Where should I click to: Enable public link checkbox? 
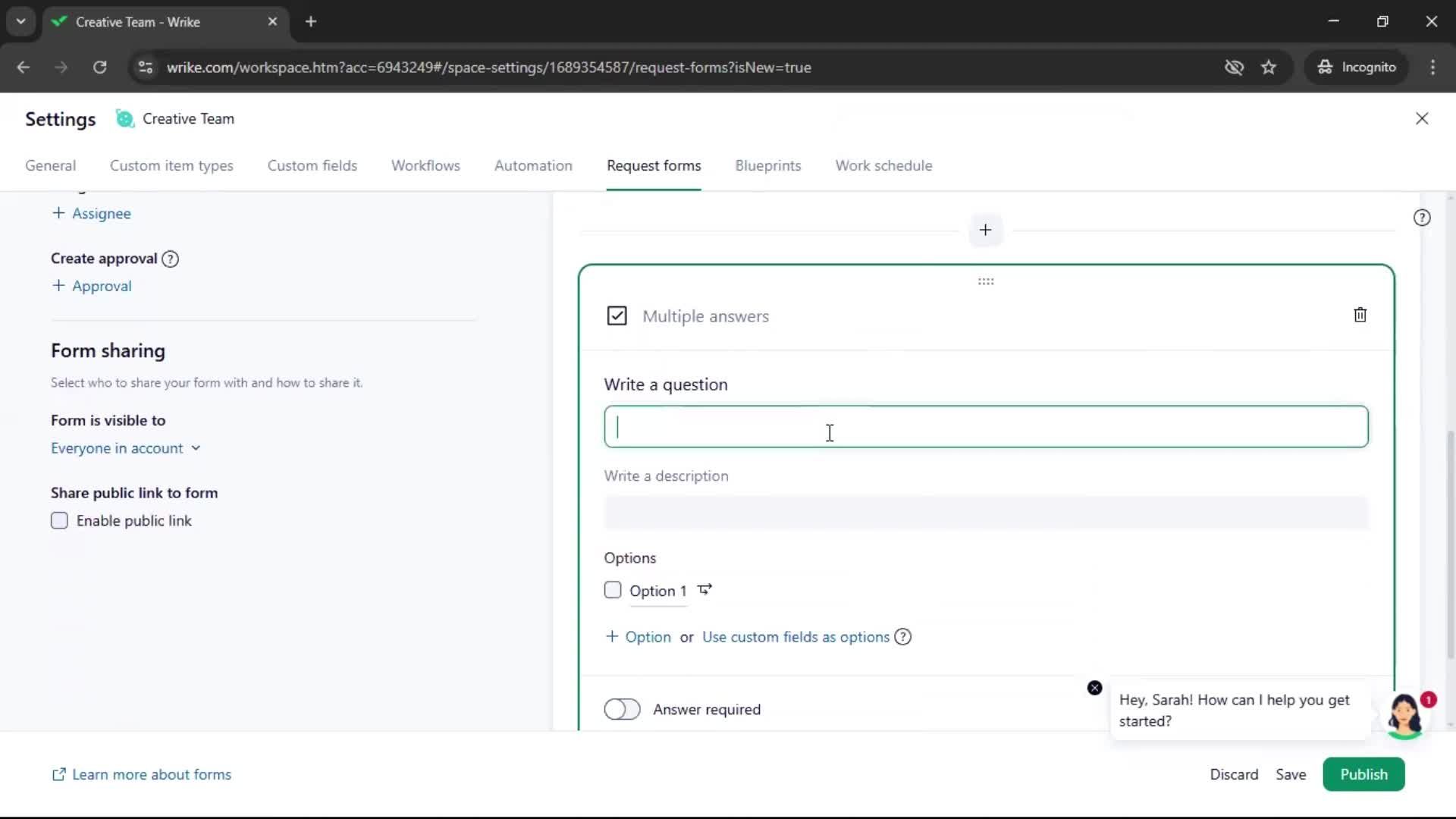click(59, 520)
